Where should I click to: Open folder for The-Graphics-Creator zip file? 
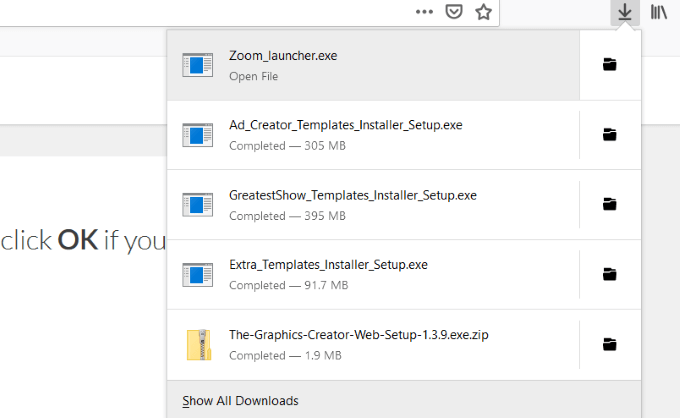(609, 345)
